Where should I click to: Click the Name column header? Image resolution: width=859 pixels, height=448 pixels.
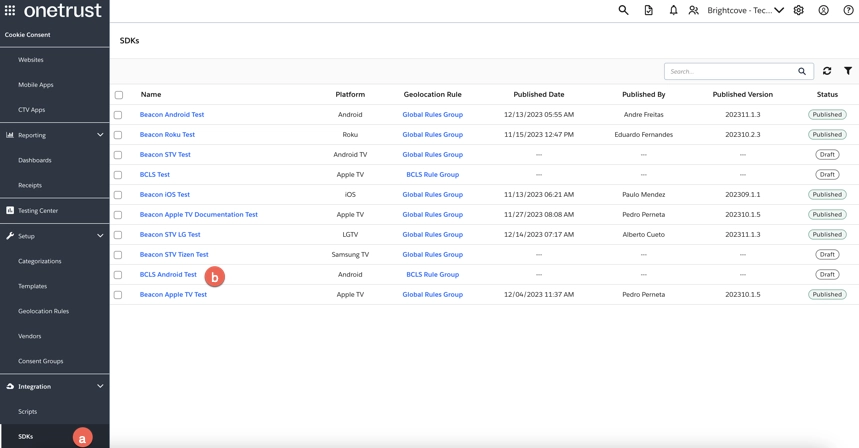coord(151,94)
